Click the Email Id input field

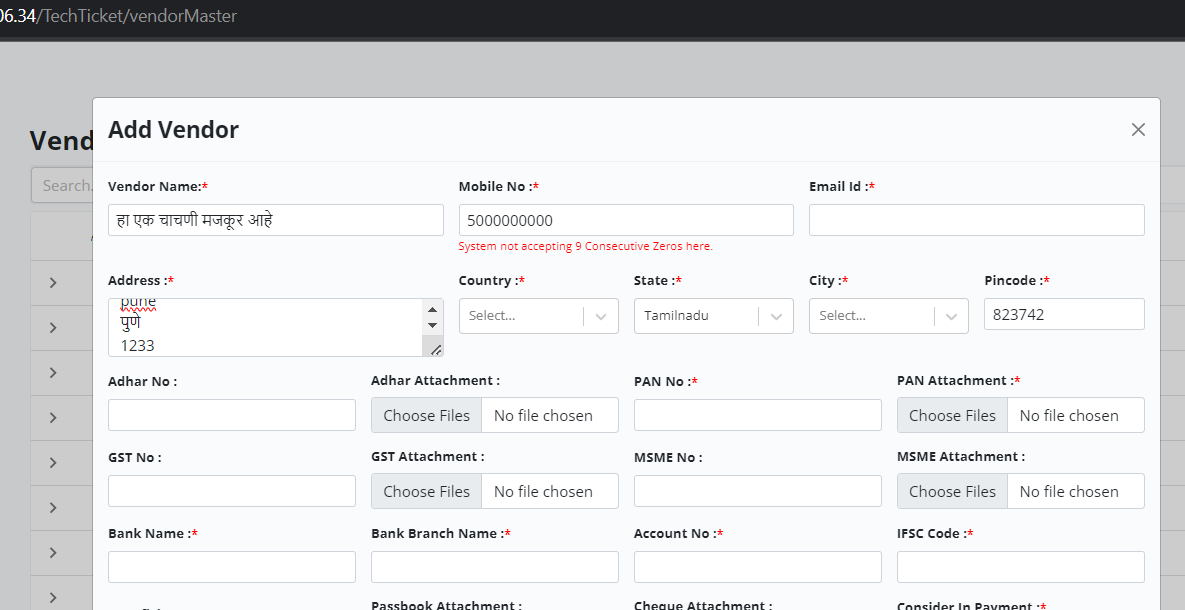(x=976, y=220)
